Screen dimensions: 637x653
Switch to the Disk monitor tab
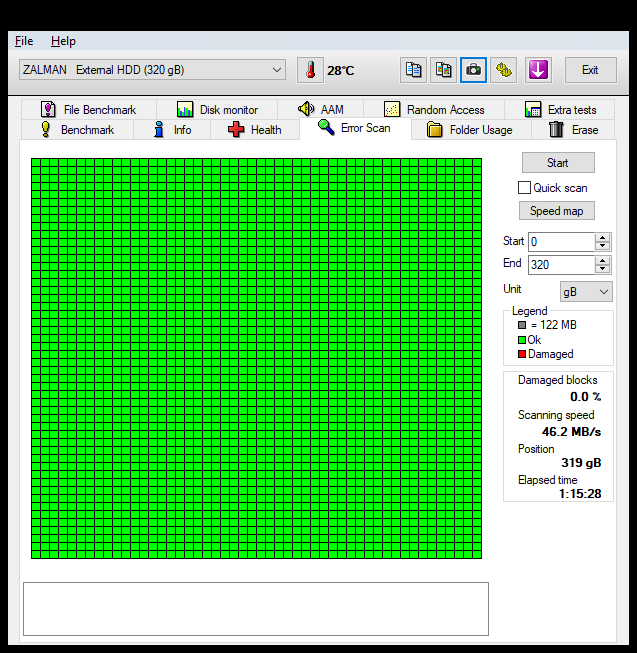[x=217, y=110]
